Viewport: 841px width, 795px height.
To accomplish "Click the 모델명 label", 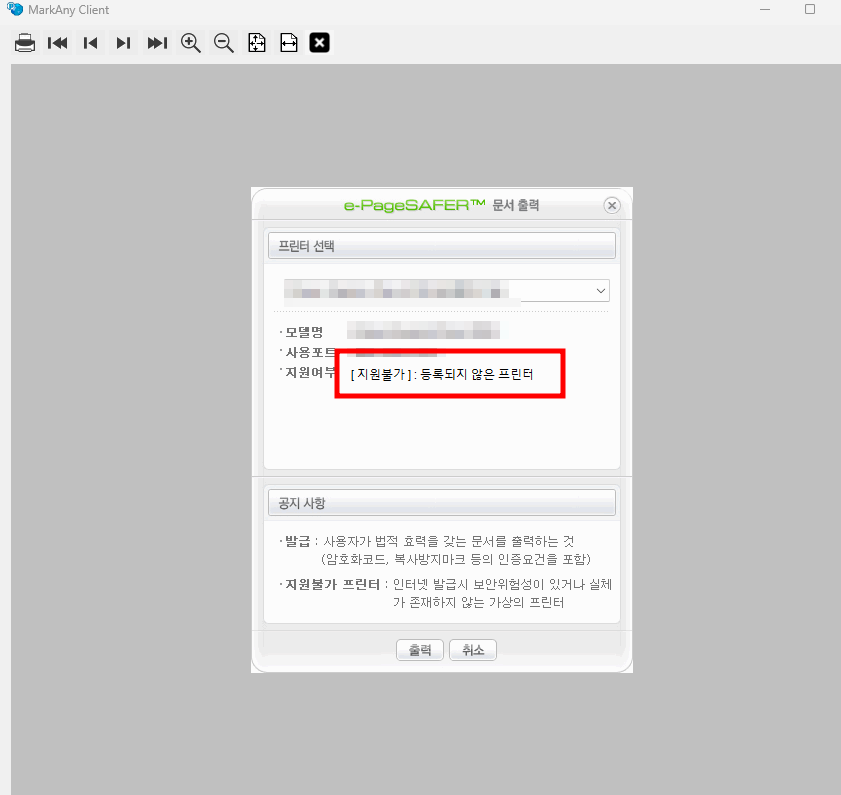I will tap(304, 332).
